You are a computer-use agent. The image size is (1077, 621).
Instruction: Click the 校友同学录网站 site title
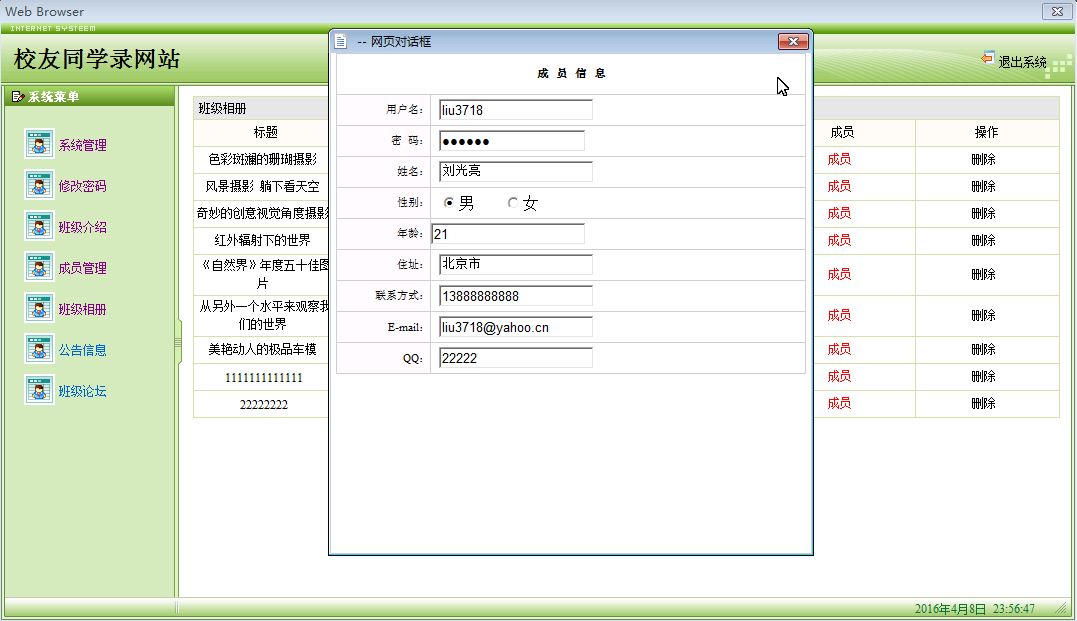97,59
